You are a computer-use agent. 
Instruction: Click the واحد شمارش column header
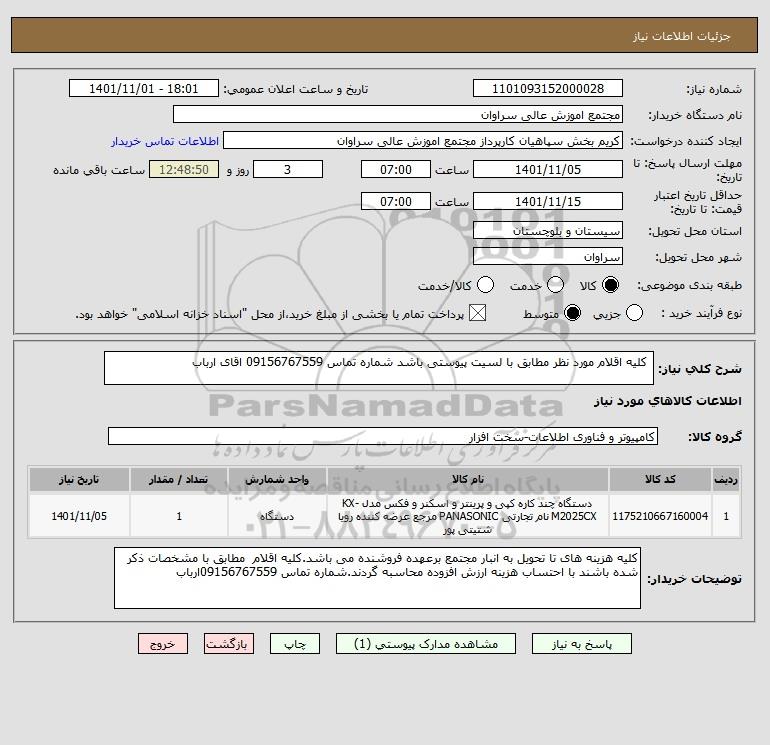[x=277, y=479]
